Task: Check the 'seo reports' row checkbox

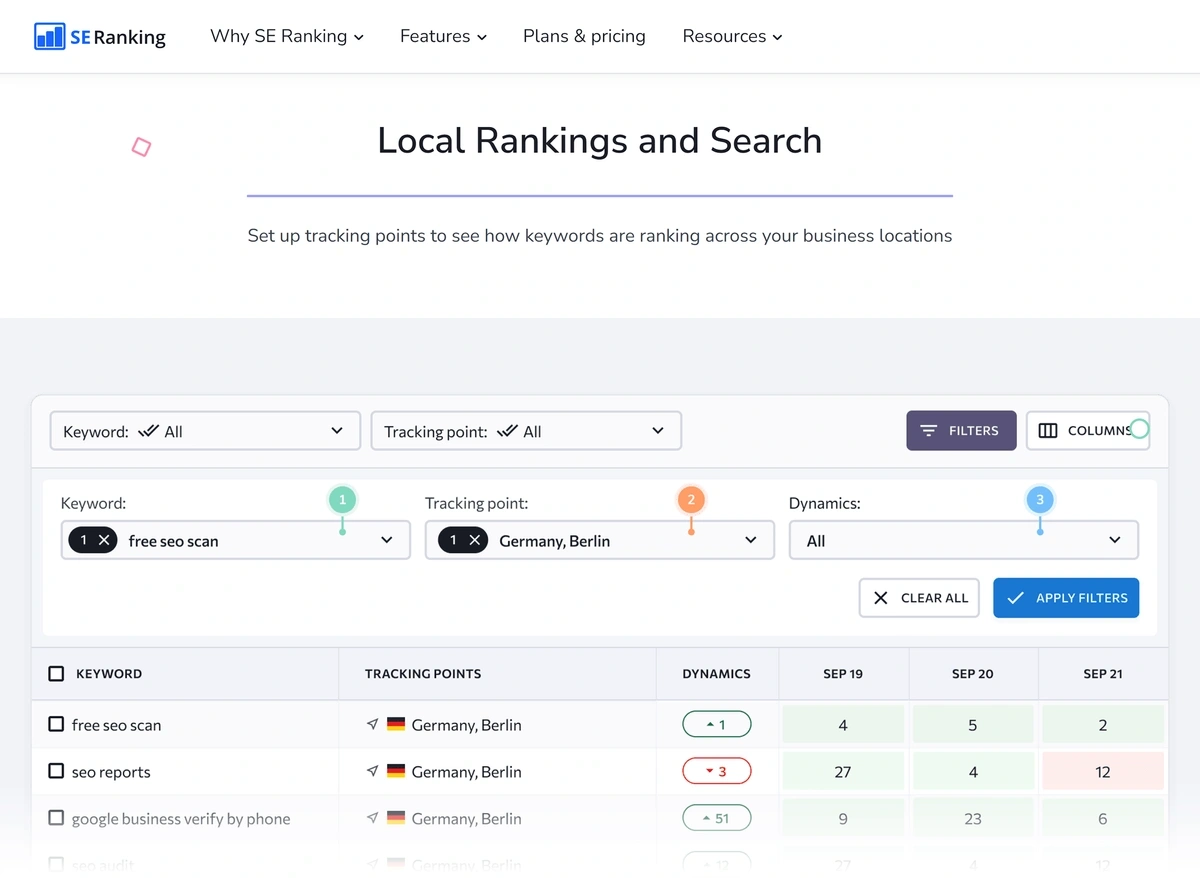Action: [x=56, y=771]
